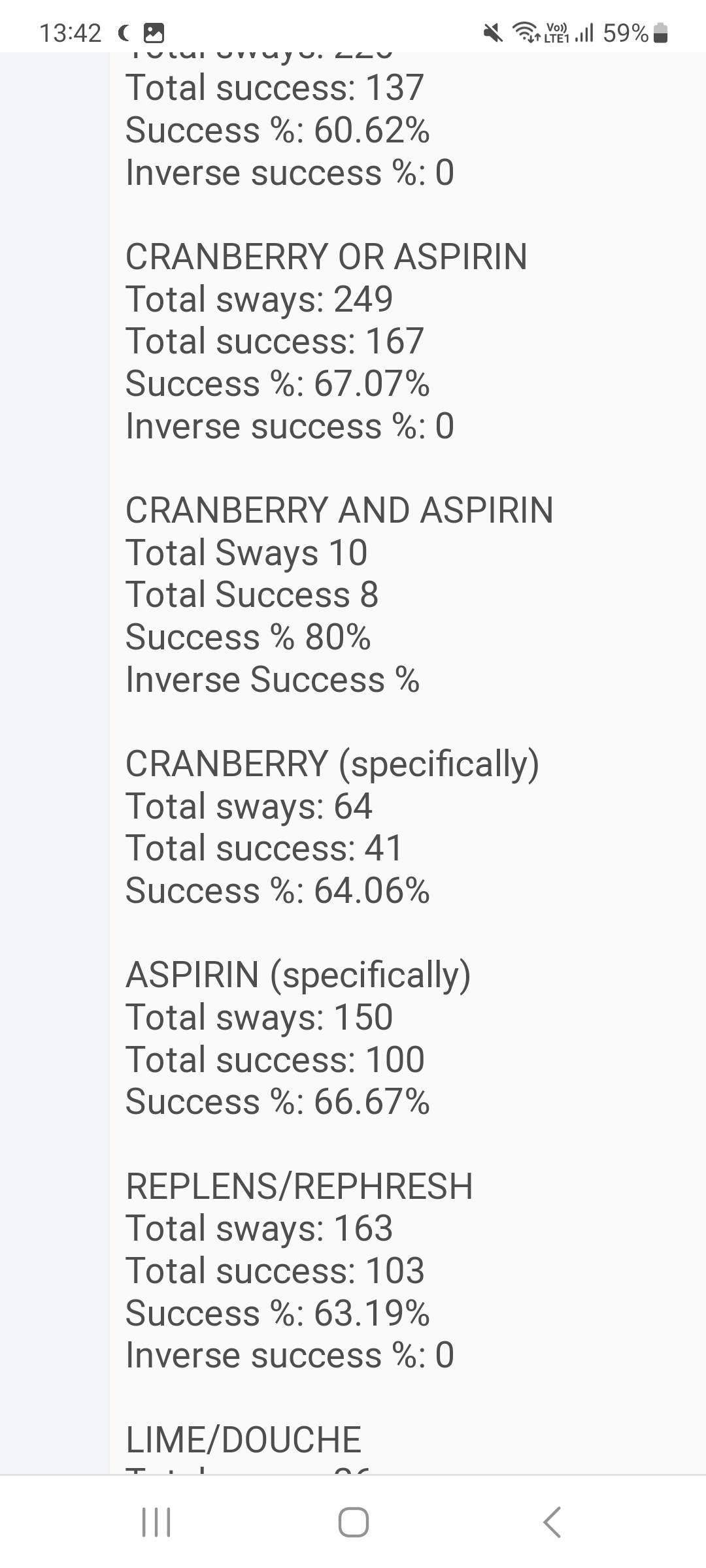The height and width of the screenshot is (1568, 706).
Task: Tap the CRANBERRY (specifically) heading
Action: tap(332, 763)
